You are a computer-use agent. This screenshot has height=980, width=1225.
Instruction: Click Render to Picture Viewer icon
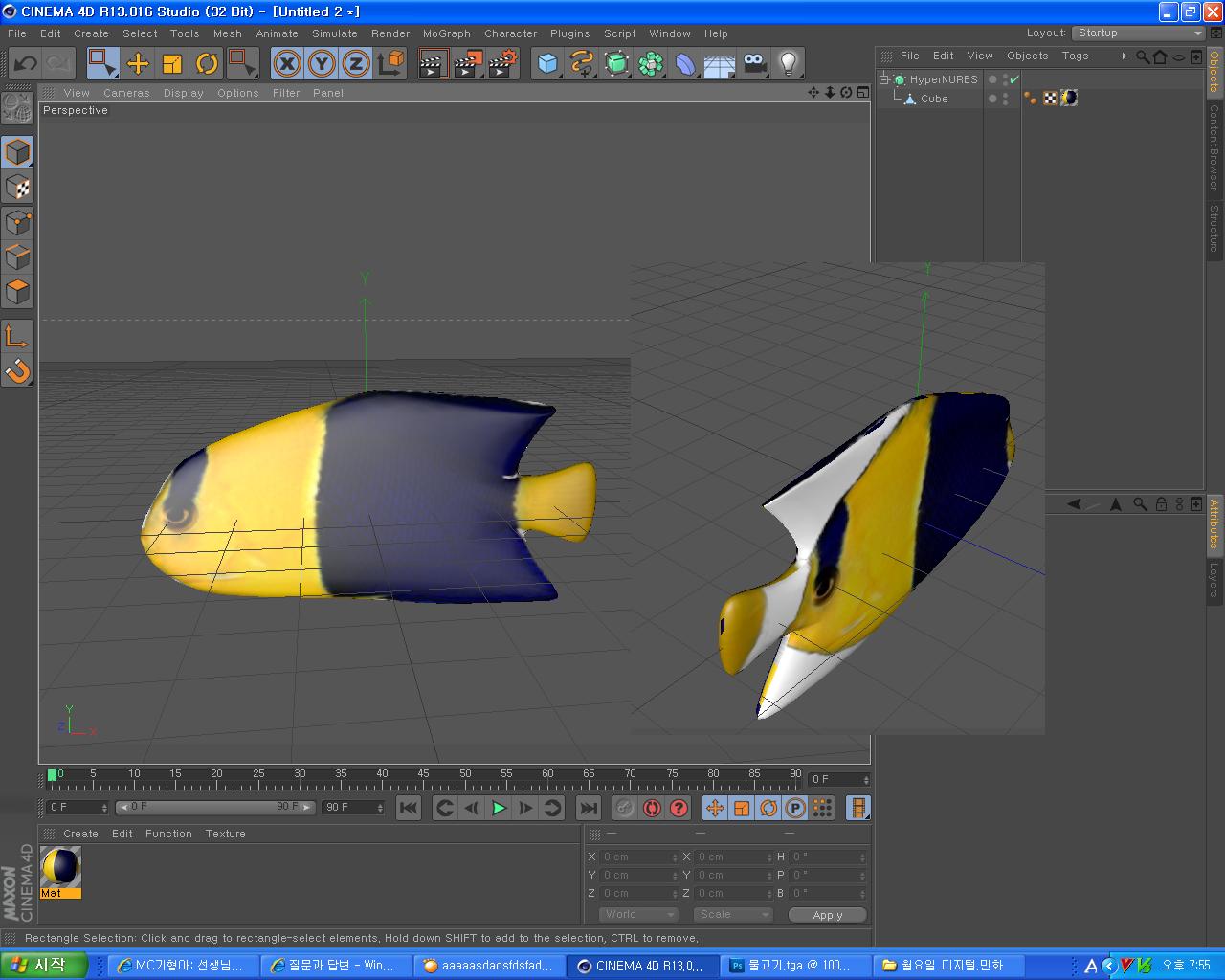tap(469, 64)
